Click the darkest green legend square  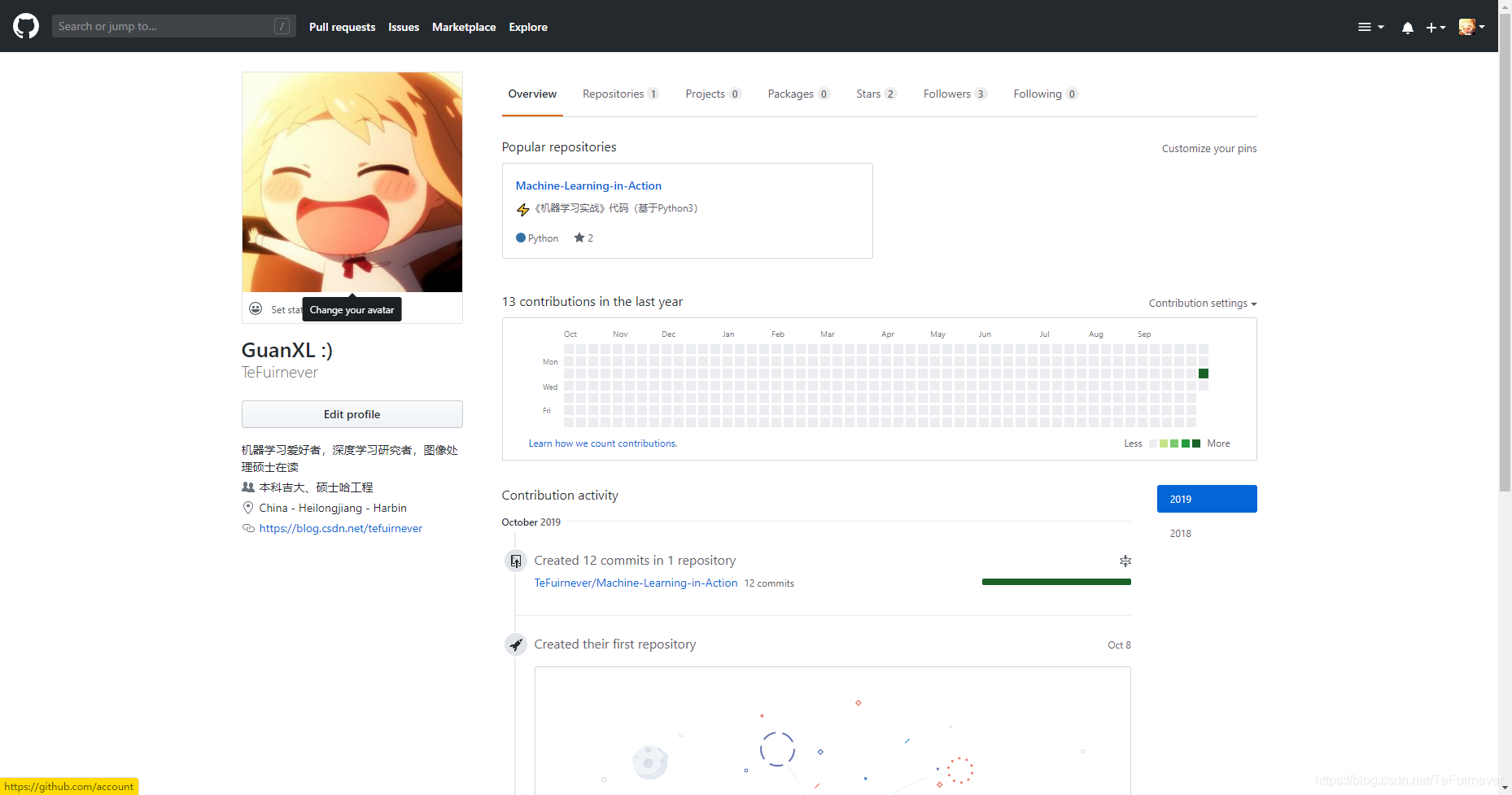tap(1196, 443)
